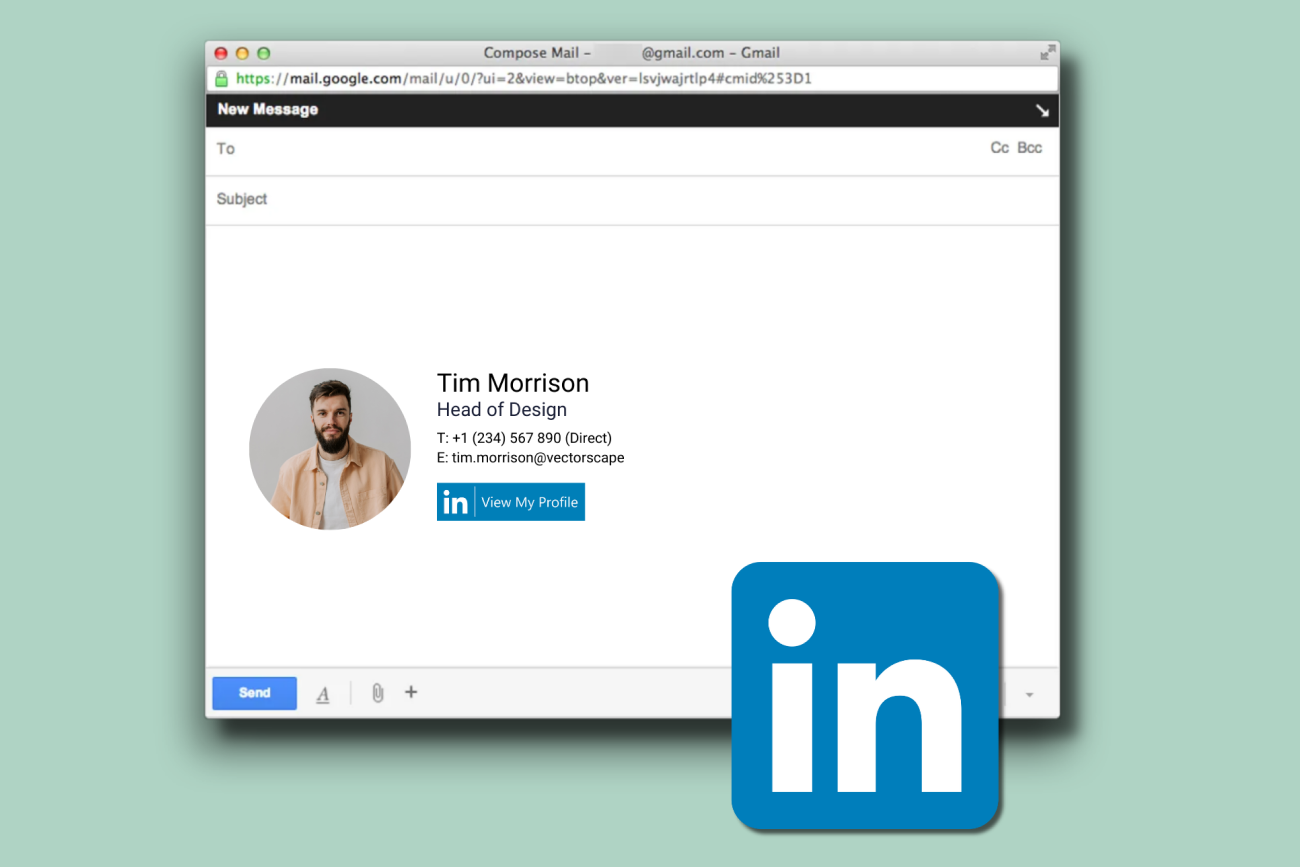Click the View My Profile button

[x=530, y=502]
